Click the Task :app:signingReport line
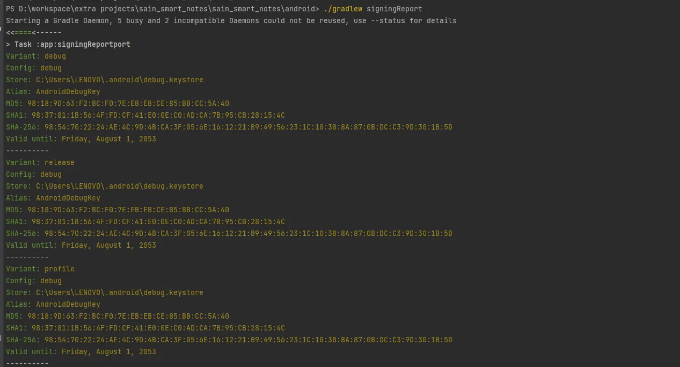The height and width of the screenshot is (367, 680). click(x=68, y=44)
